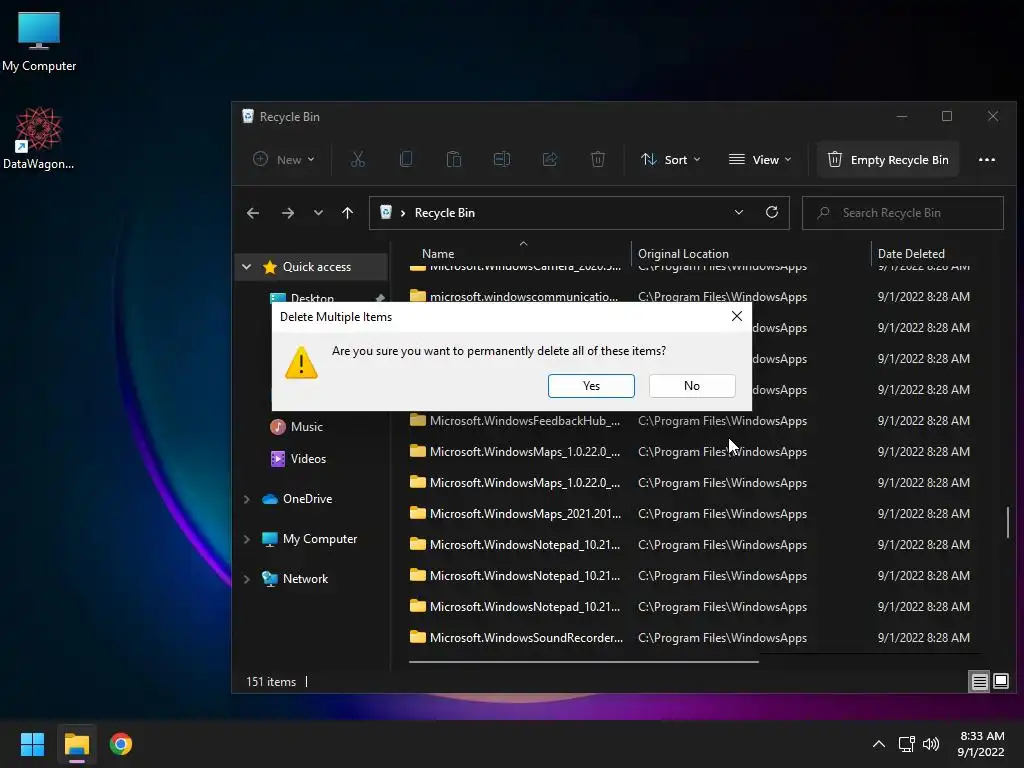
Task: Sort by Original Location column header
Action: 683,253
